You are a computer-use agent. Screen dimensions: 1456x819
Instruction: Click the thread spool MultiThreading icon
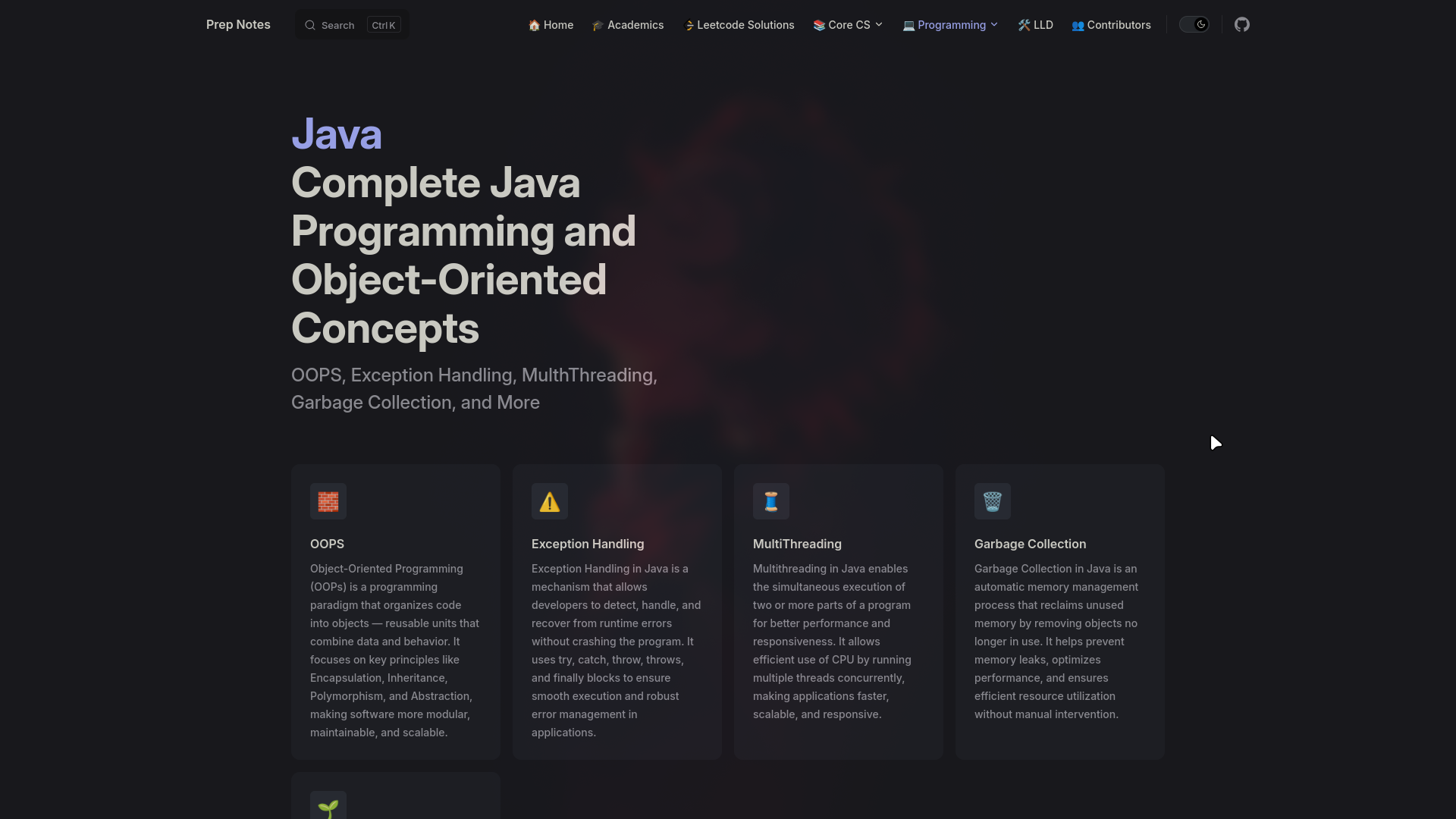point(770,501)
